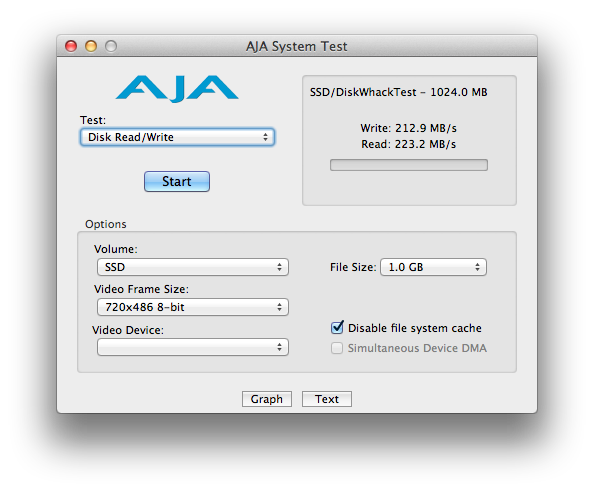Click the Write: 212.9 MB/s result
This screenshot has height=492, width=594.
[x=409, y=128]
